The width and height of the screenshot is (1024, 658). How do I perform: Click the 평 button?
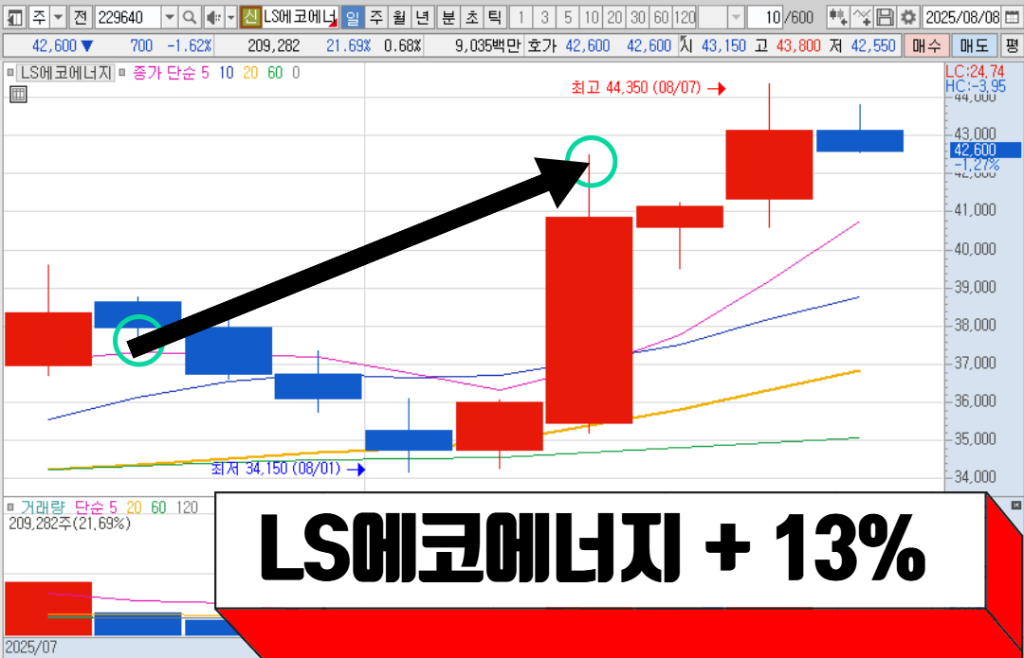(x=1012, y=46)
